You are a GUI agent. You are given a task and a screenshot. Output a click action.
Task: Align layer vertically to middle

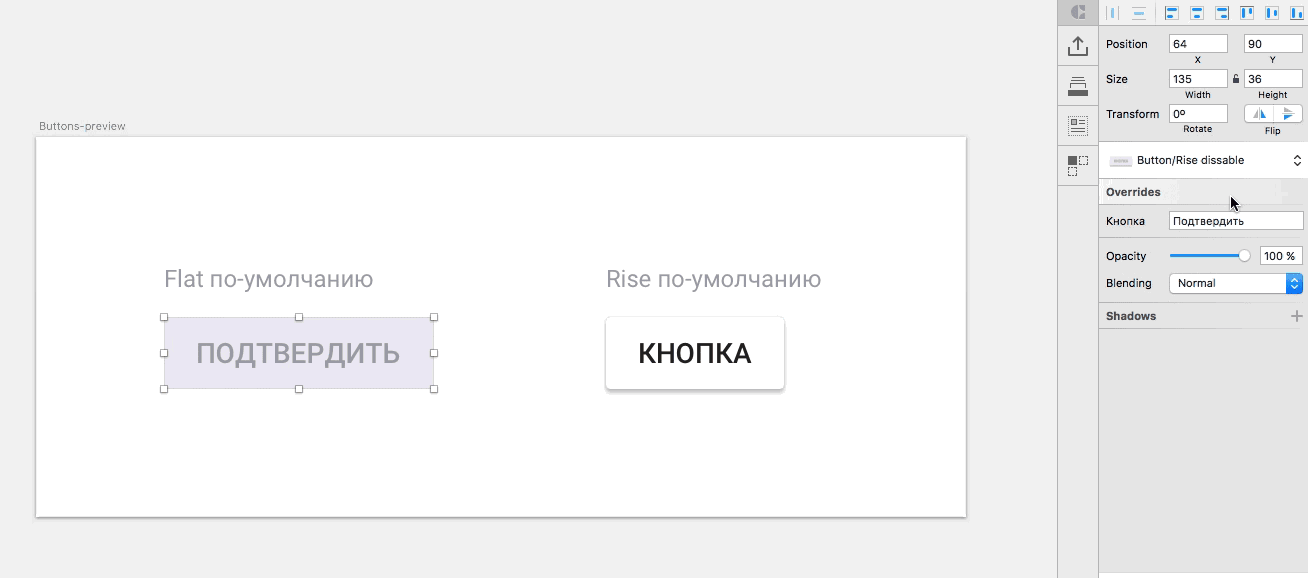point(1272,13)
